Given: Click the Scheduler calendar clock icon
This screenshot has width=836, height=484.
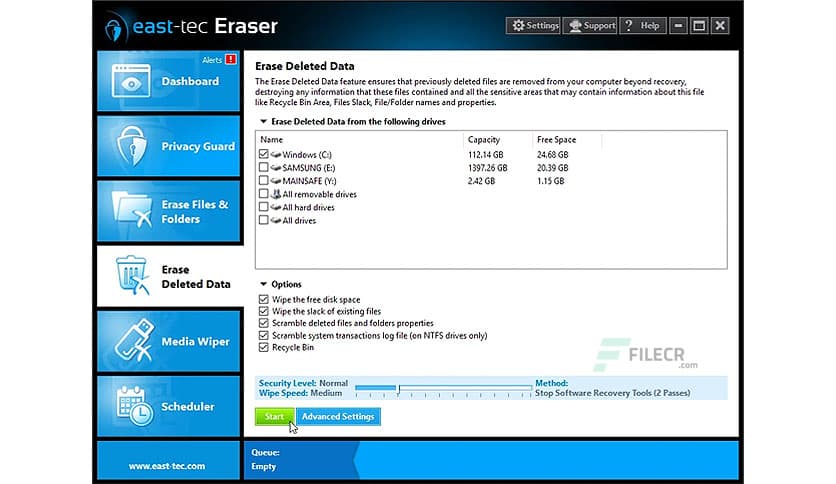Looking at the screenshot, I should pos(134,406).
